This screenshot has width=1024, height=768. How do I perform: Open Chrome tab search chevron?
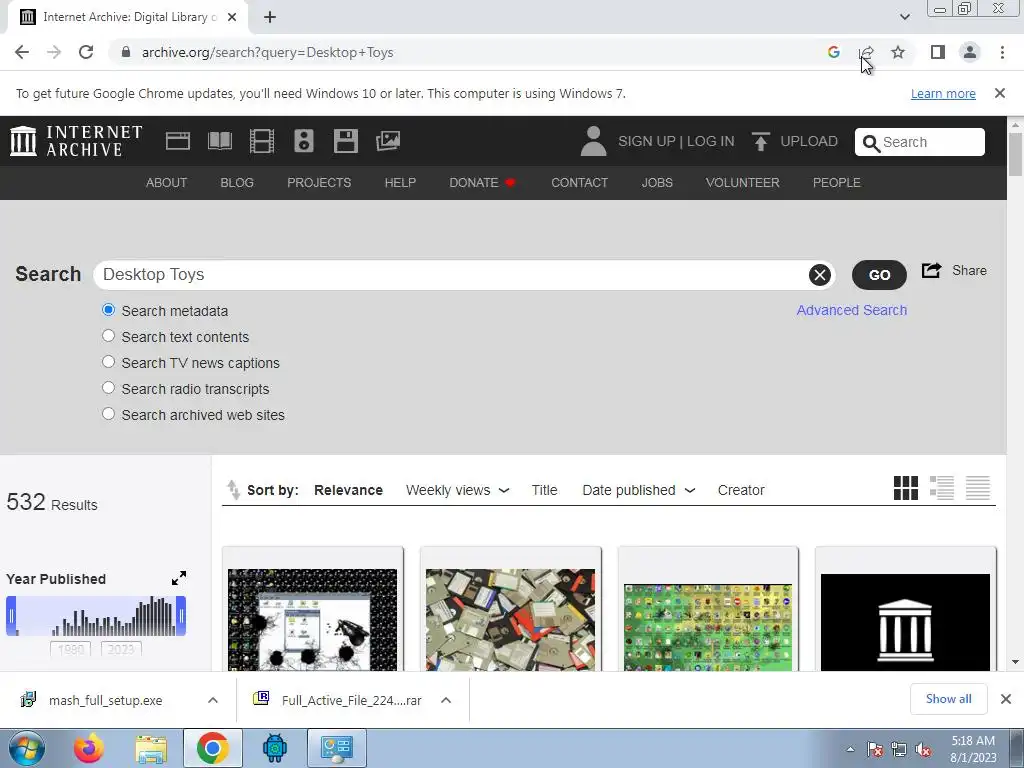(x=904, y=17)
